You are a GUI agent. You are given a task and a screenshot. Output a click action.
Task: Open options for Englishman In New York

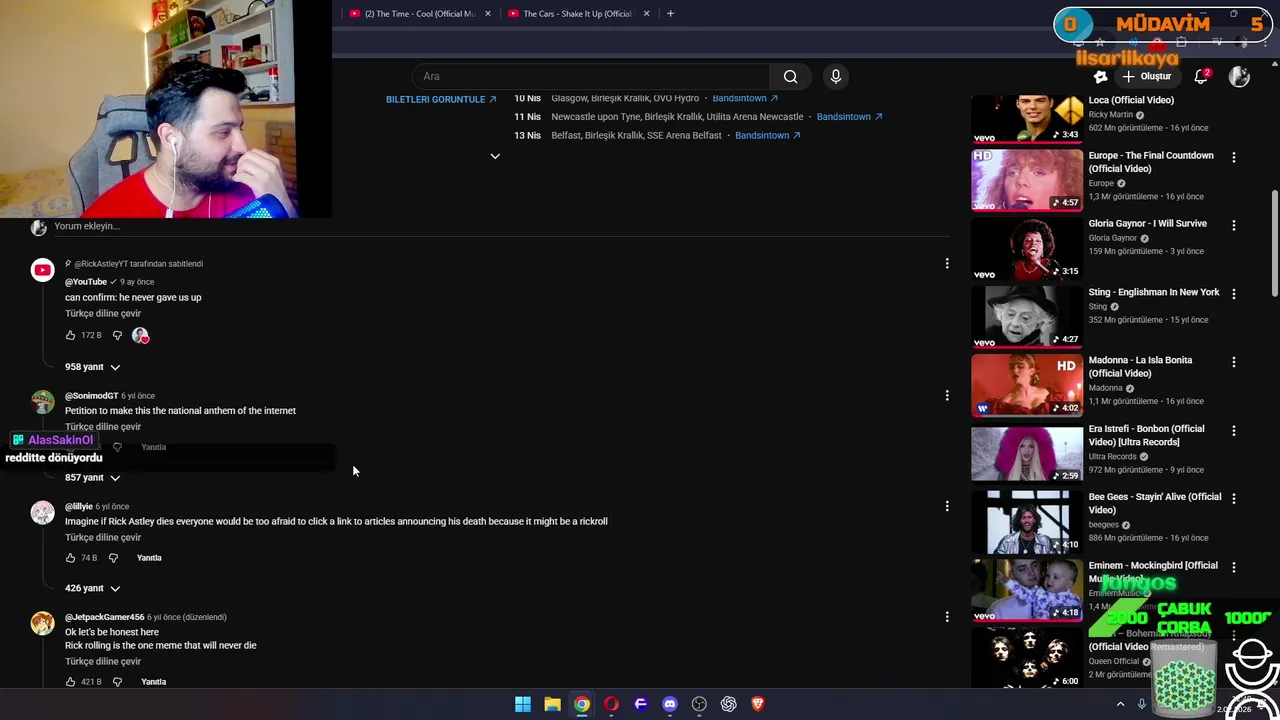point(1233,294)
